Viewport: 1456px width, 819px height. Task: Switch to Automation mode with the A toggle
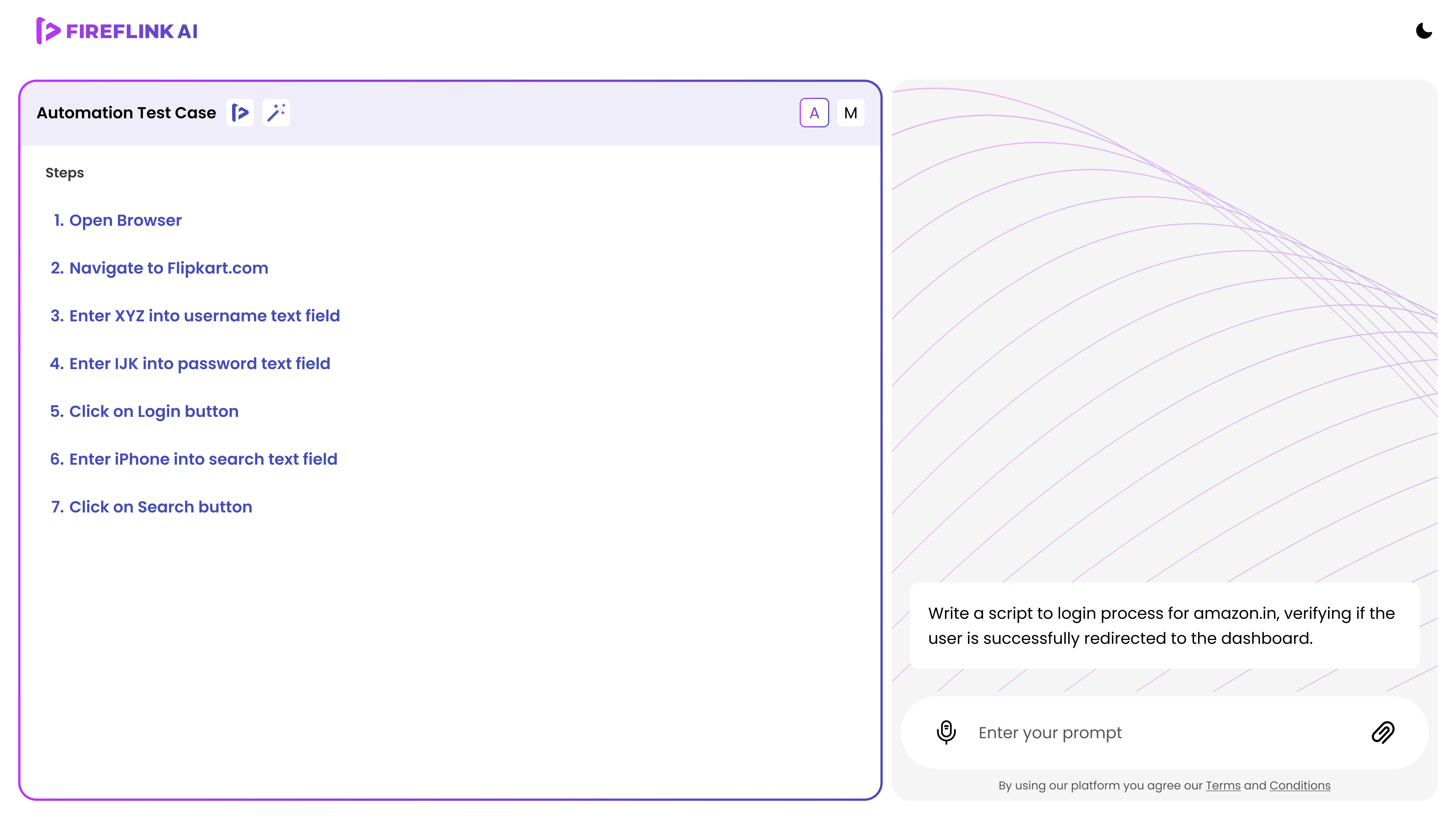(814, 113)
